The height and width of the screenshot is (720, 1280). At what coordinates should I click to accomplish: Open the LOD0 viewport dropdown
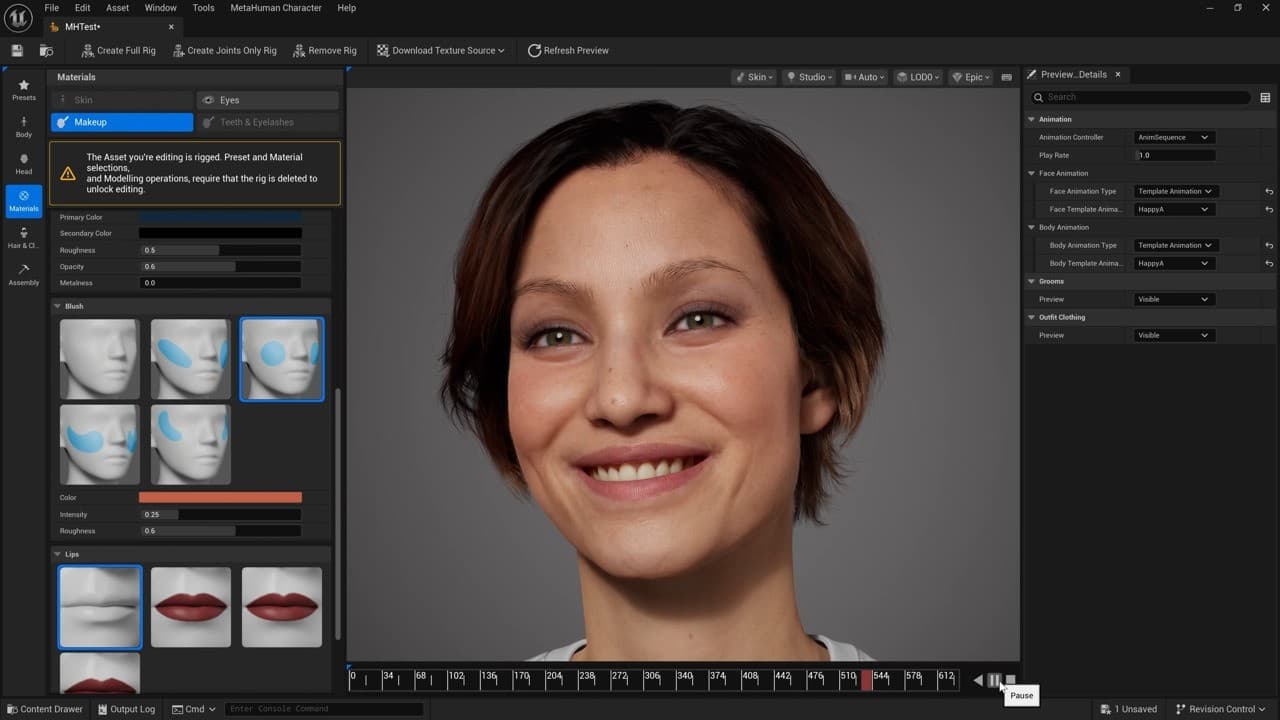[916, 76]
